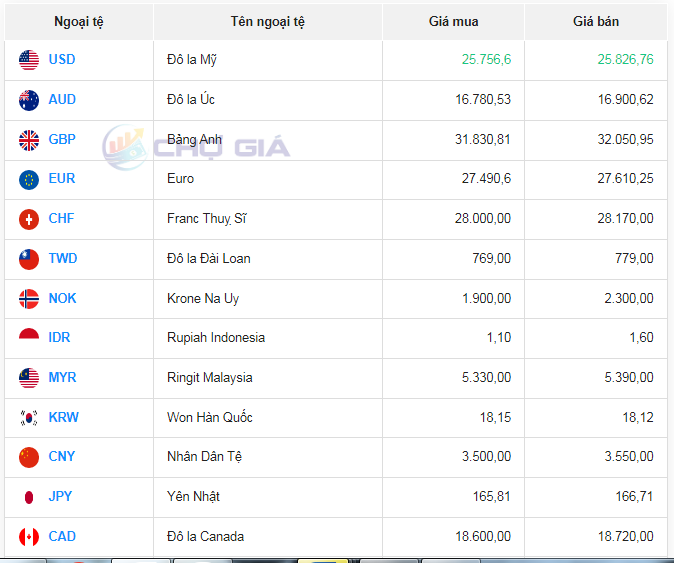Click the Norwegian flag icon for NOK

coord(29,299)
